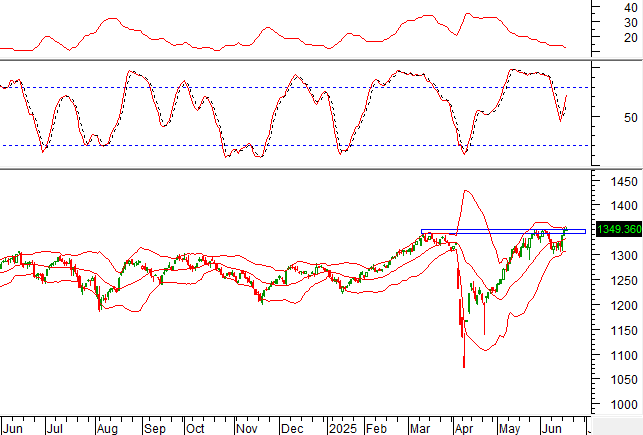Image resolution: width=643 pixels, height=435 pixels.
Task: Click the 1349.360 current price label
Action: (x=619, y=229)
